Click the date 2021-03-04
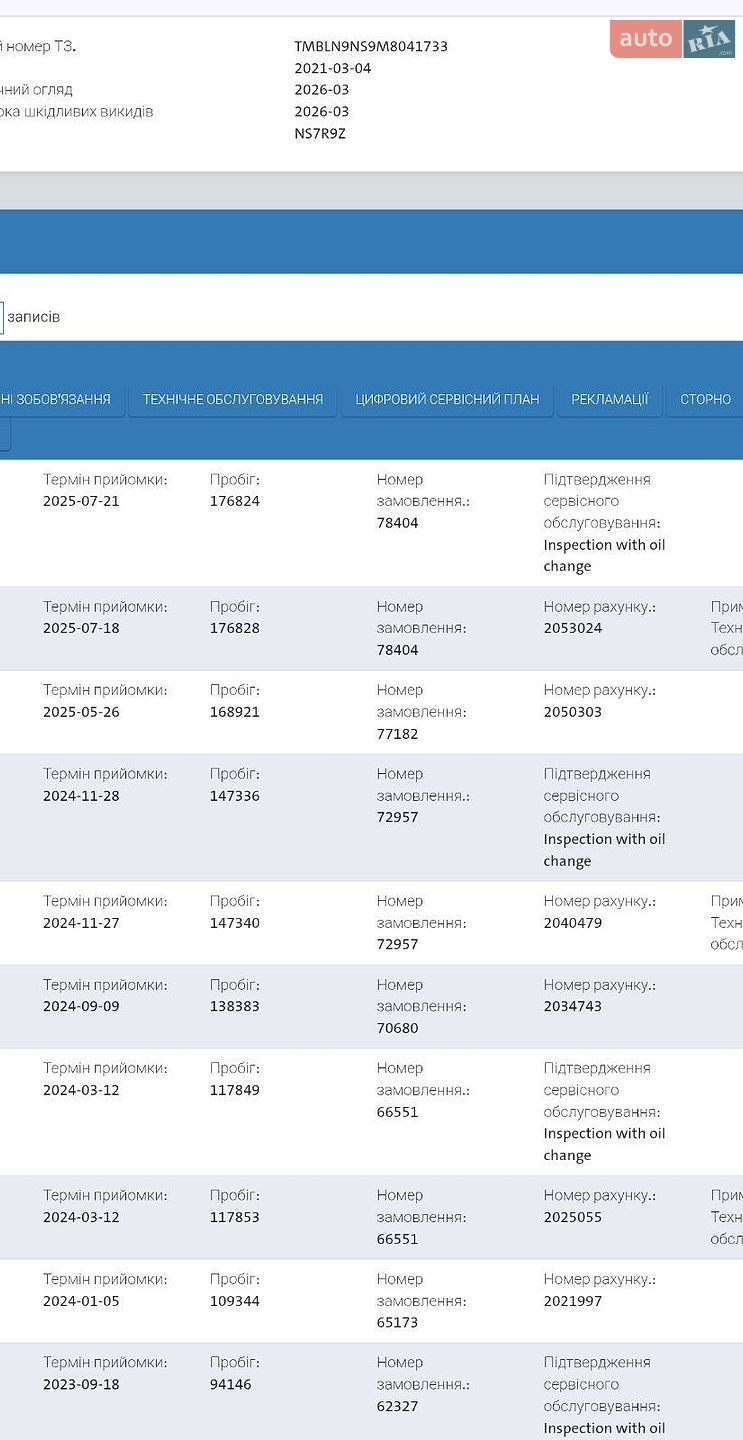743x1440 pixels. [x=333, y=68]
